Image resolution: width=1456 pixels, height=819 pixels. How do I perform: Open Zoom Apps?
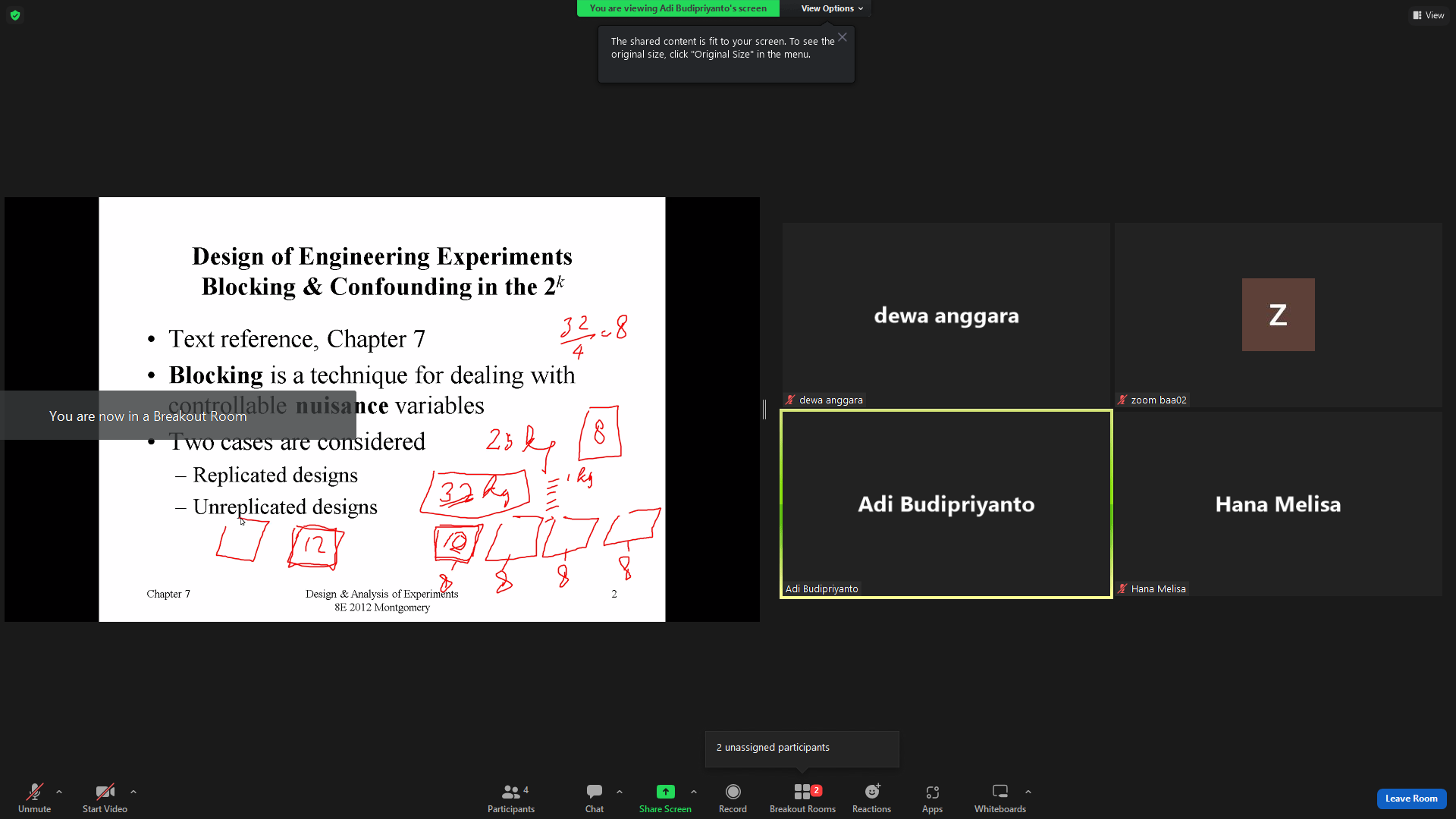[932, 798]
